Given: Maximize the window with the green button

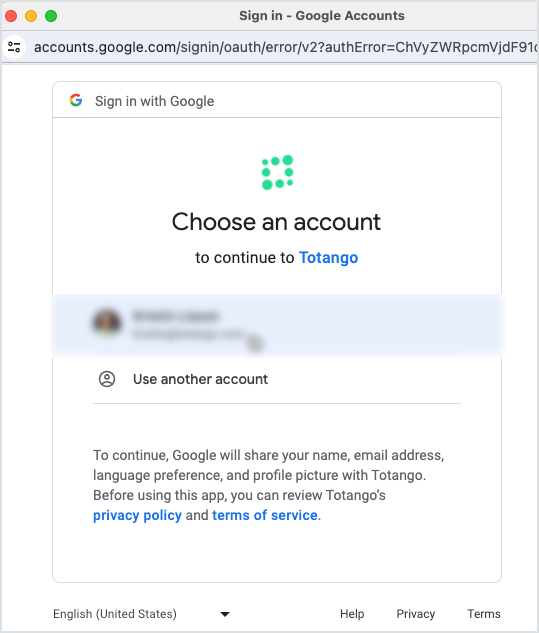Looking at the screenshot, I should 51,16.
